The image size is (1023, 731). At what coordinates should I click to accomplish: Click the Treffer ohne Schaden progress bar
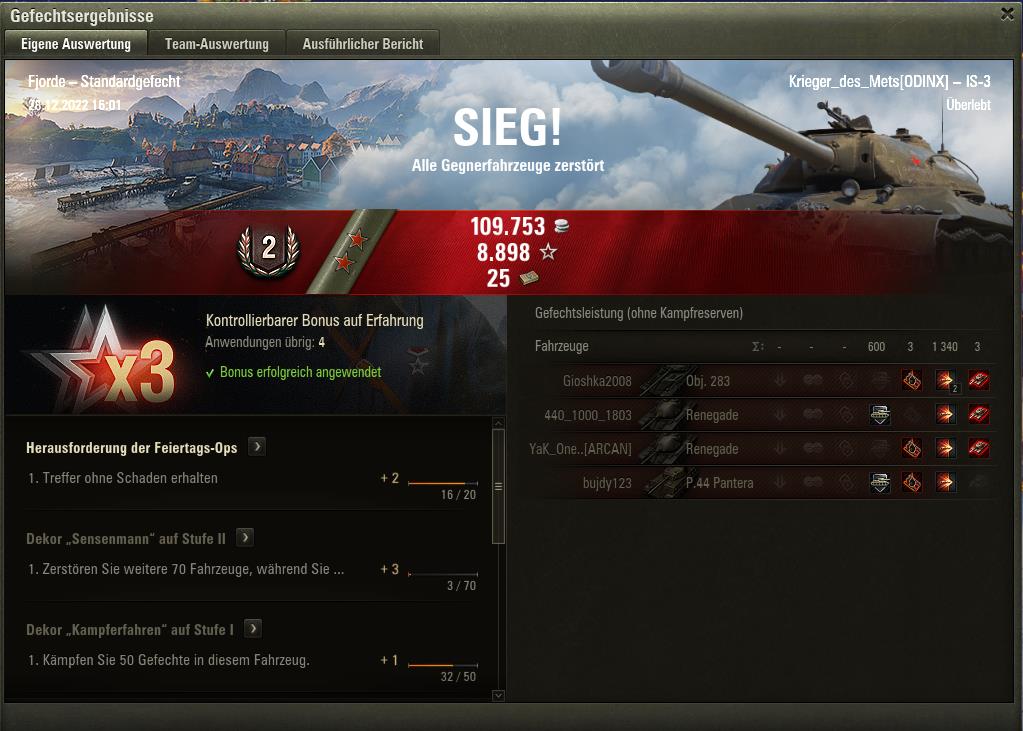click(x=443, y=484)
